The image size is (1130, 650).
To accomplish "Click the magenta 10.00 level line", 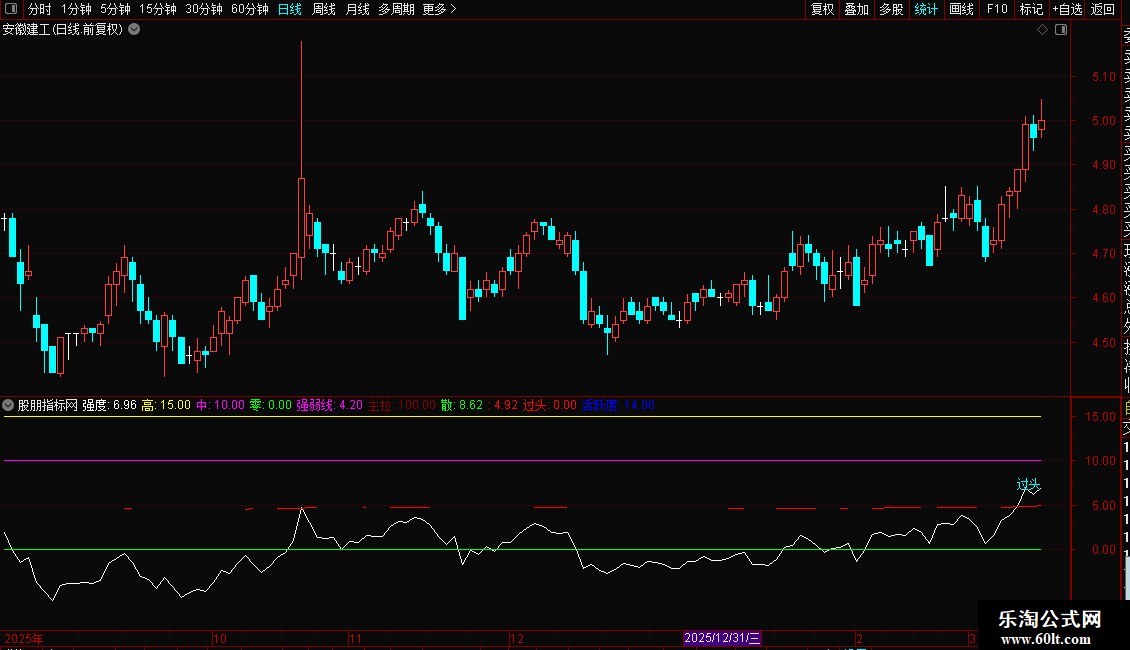I will (x=522, y=460).
